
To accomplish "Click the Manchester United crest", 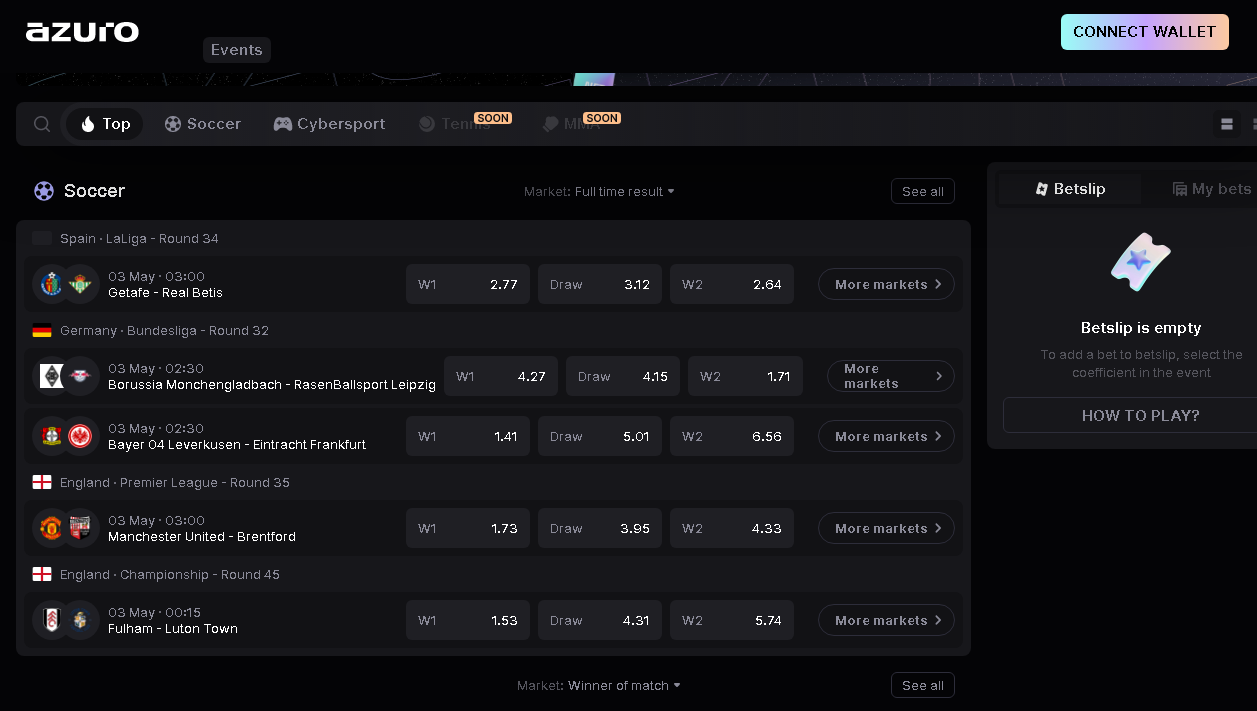I will click(51, 528).
